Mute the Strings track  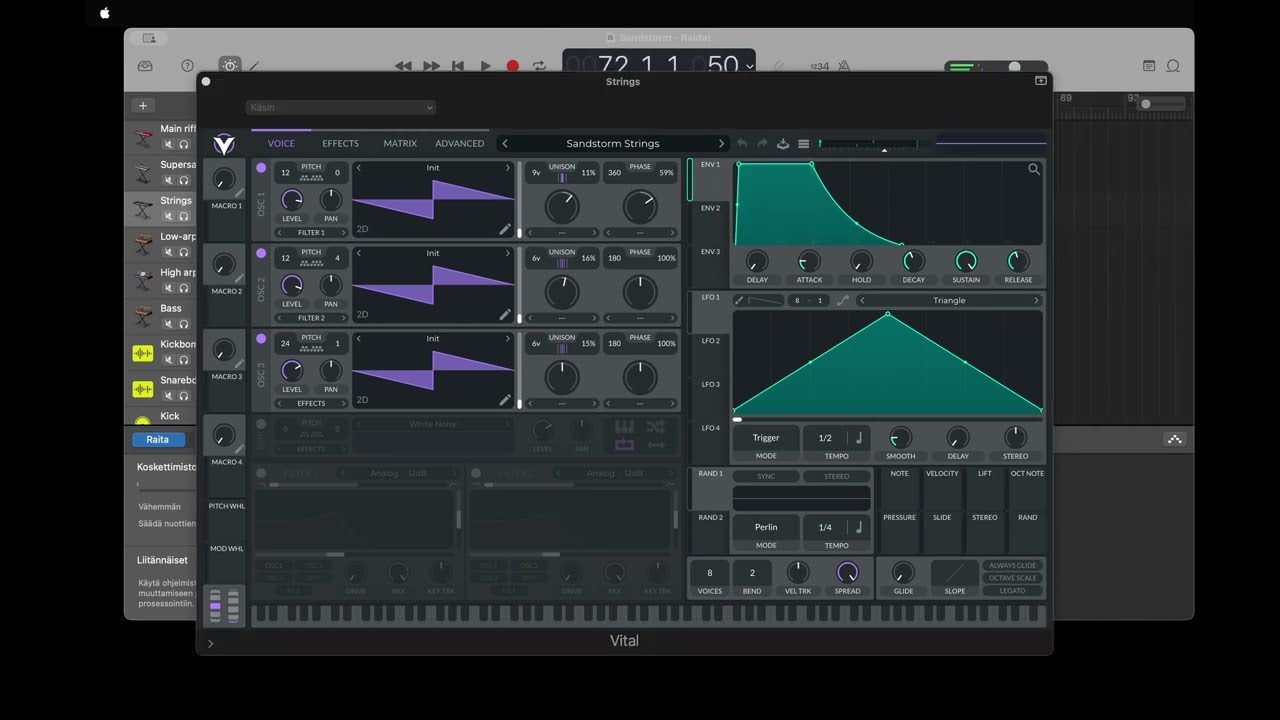coord(168,216)
